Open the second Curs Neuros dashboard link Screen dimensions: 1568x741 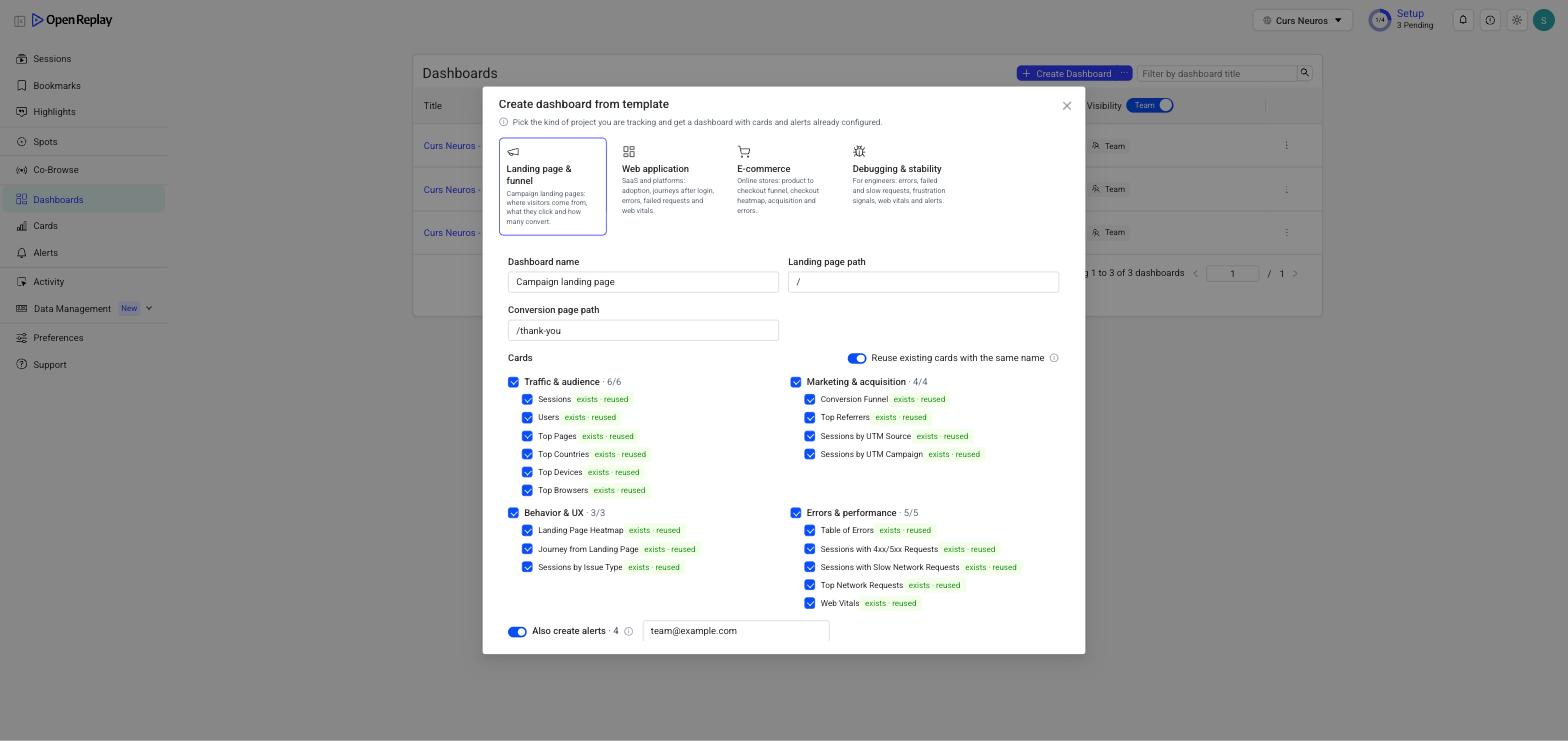pyautogui.click(x=451, y=190)
